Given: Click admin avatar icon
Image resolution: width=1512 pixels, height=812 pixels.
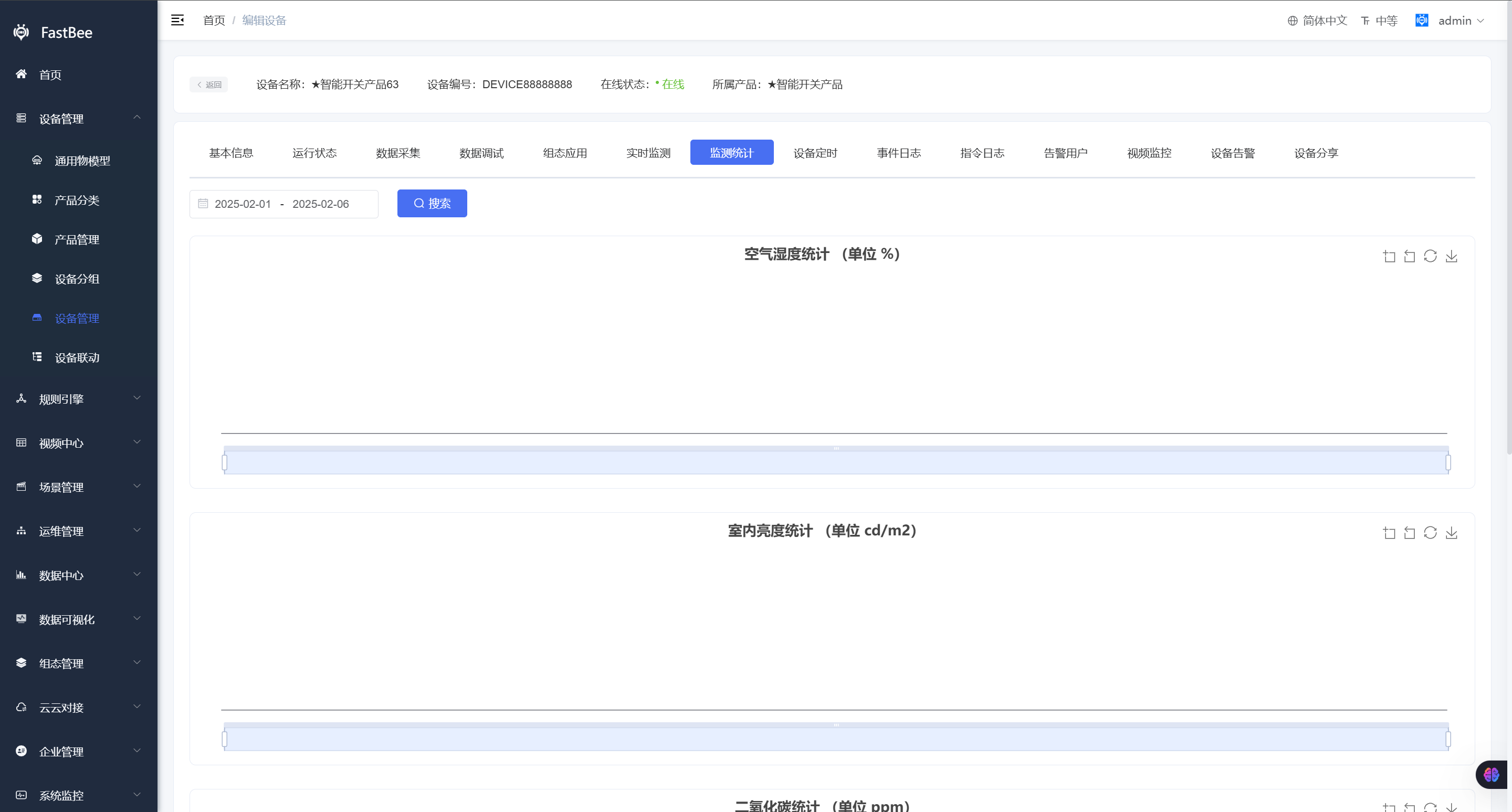Looking at the screenshot, I should pos(1422,20).
